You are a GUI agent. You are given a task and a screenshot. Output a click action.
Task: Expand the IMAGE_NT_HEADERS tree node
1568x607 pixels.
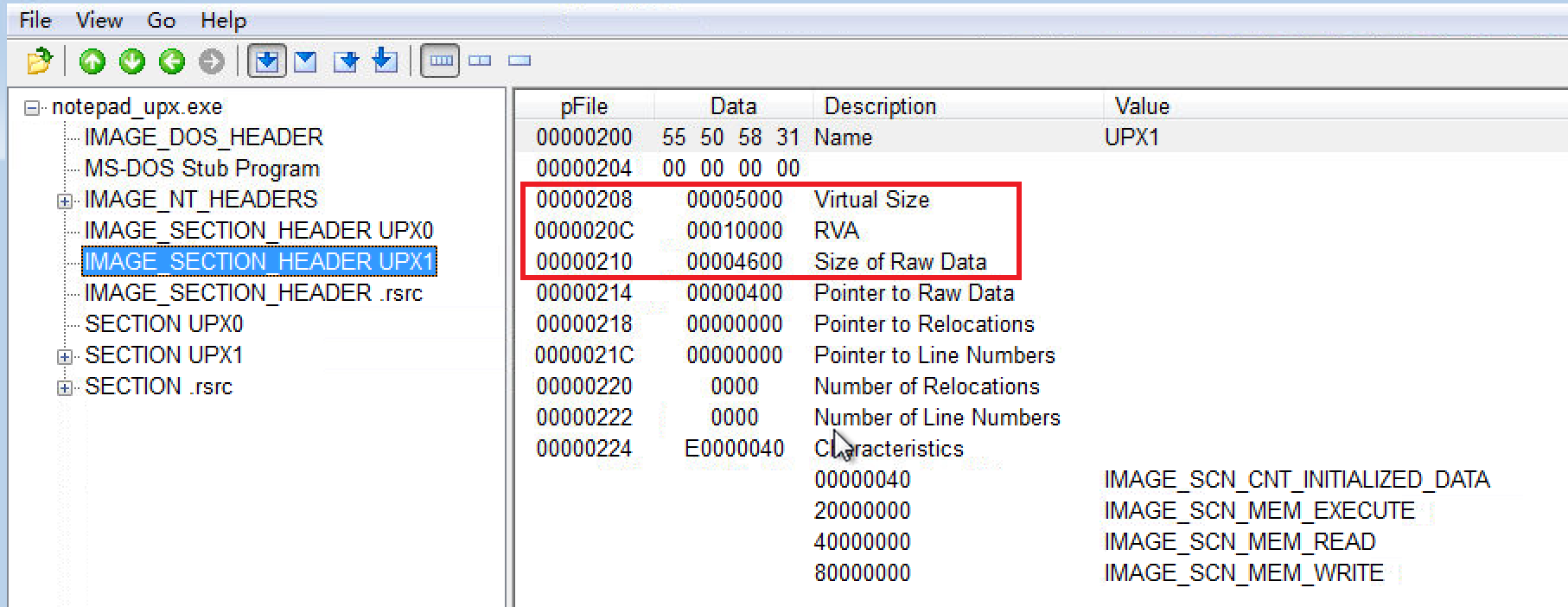tap(65, 201)
